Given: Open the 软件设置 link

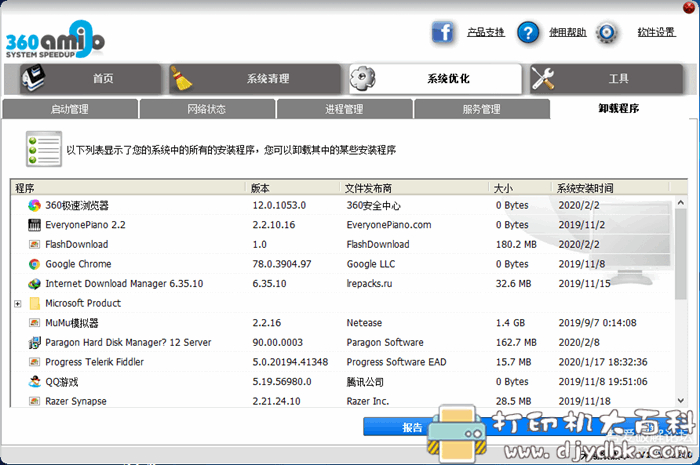Looking at the screenshot, I should click(x=656, y=32).
